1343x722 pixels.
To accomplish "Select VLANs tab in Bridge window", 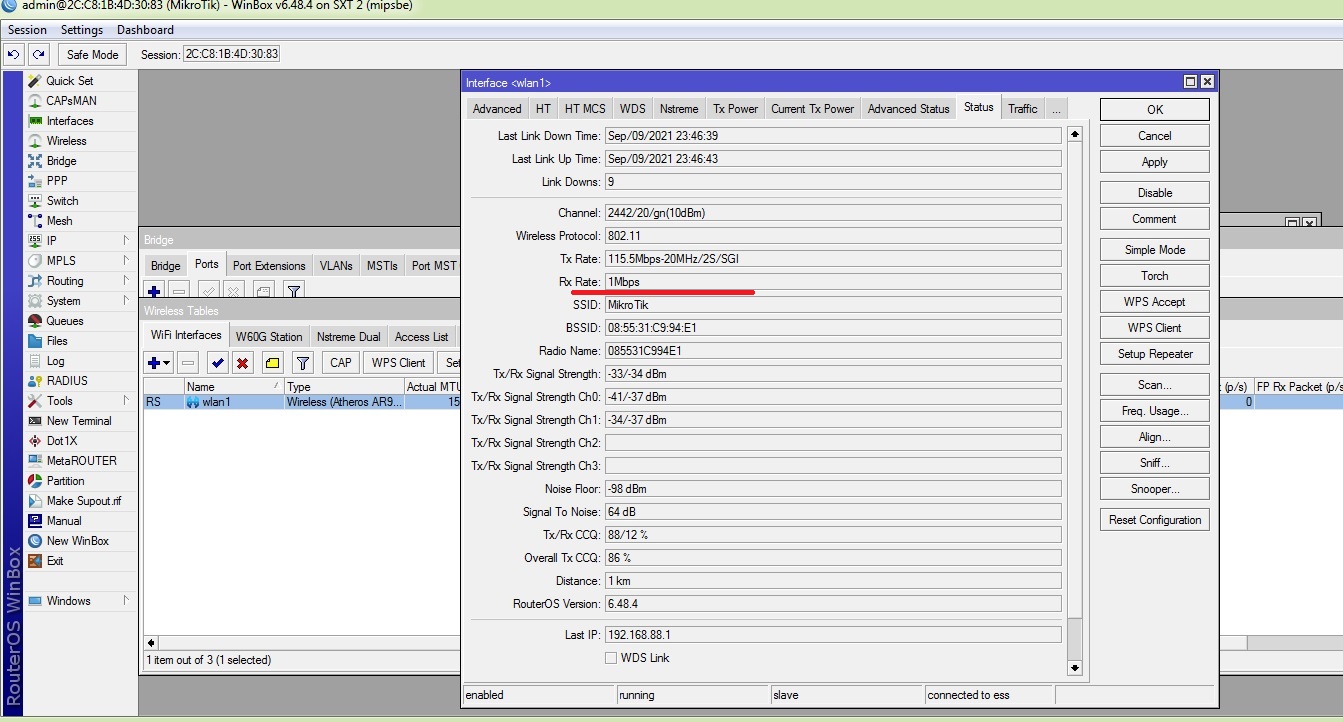I will click(x=336, y=266).
